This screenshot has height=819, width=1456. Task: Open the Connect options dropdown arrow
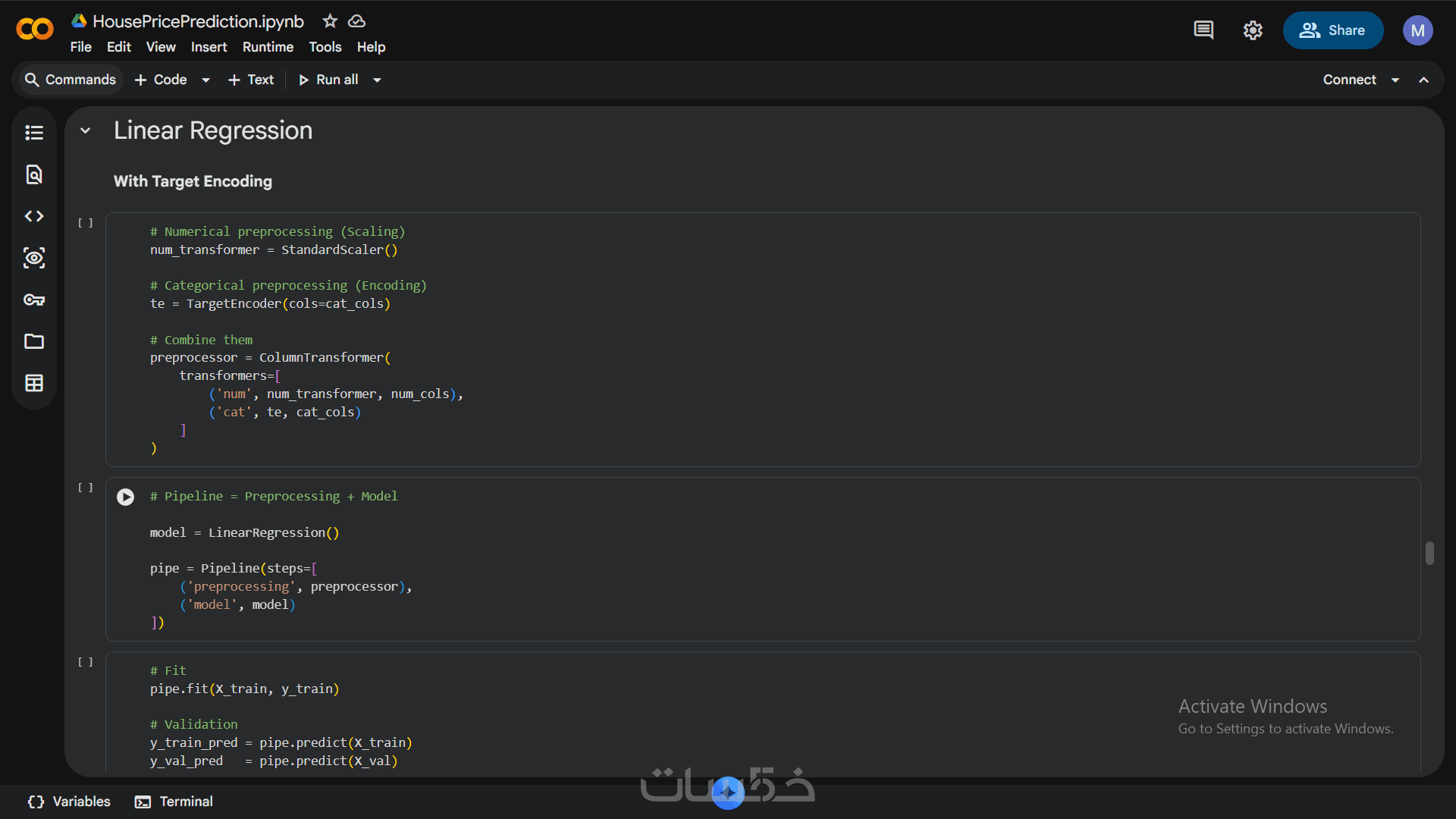[1395, 80]
